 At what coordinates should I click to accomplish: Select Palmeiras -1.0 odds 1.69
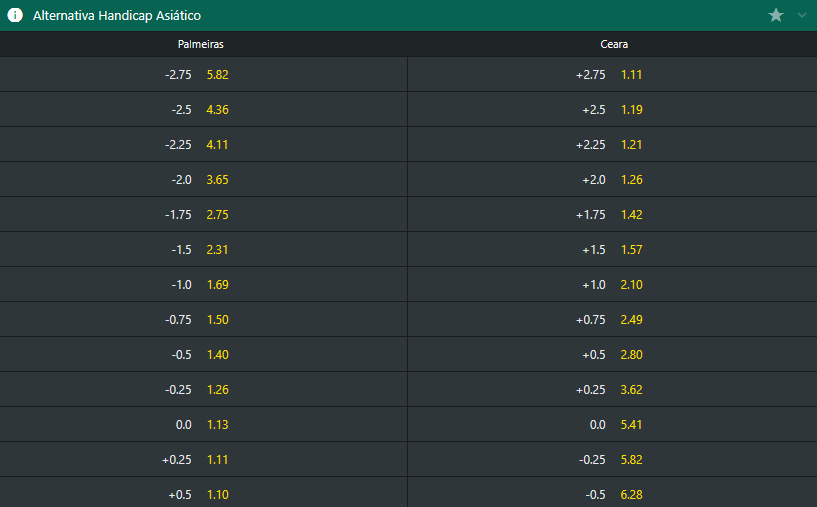click(x=203, y=284)
